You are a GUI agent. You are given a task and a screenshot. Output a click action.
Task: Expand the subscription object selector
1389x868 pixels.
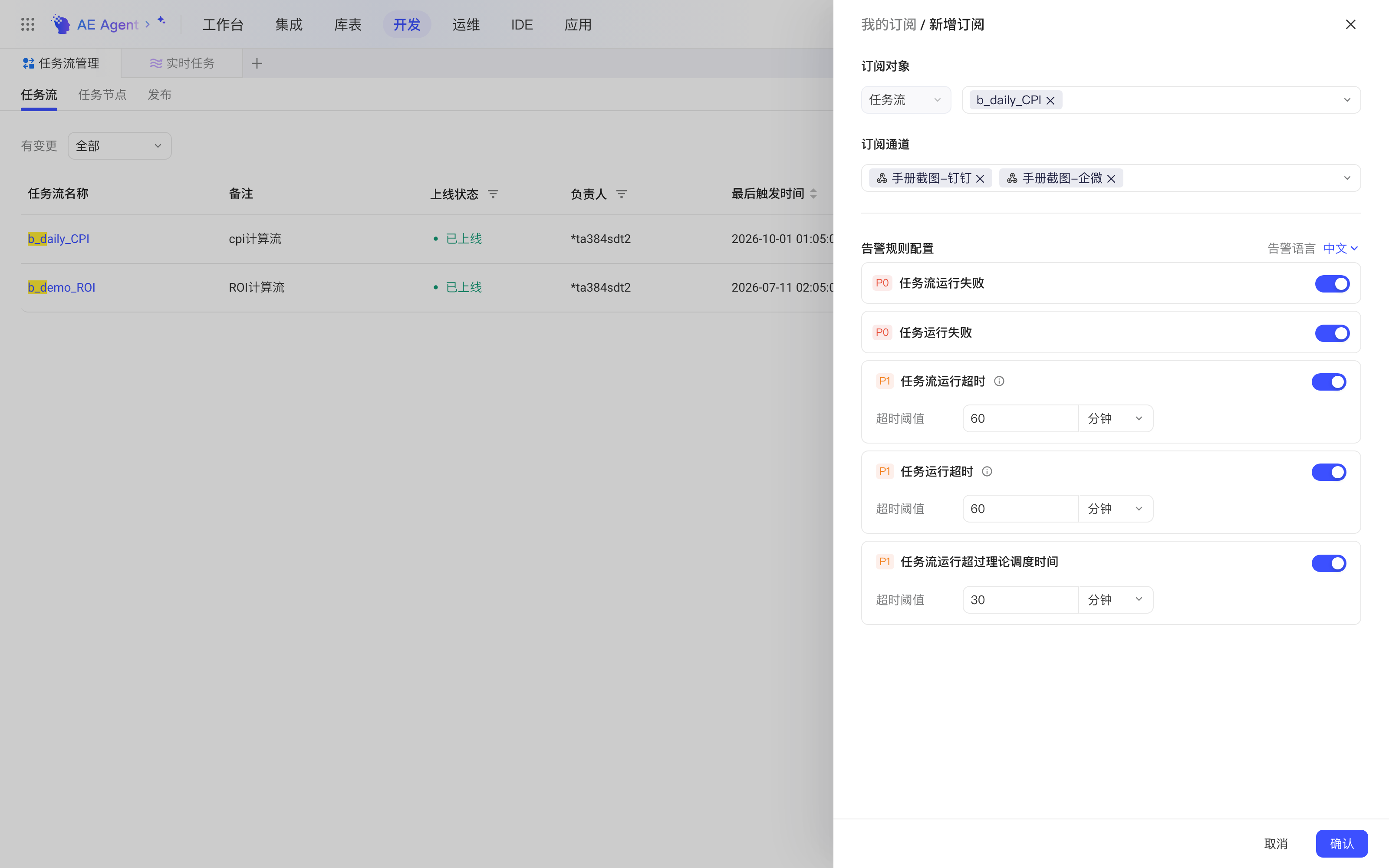[x=1346, y=100]
